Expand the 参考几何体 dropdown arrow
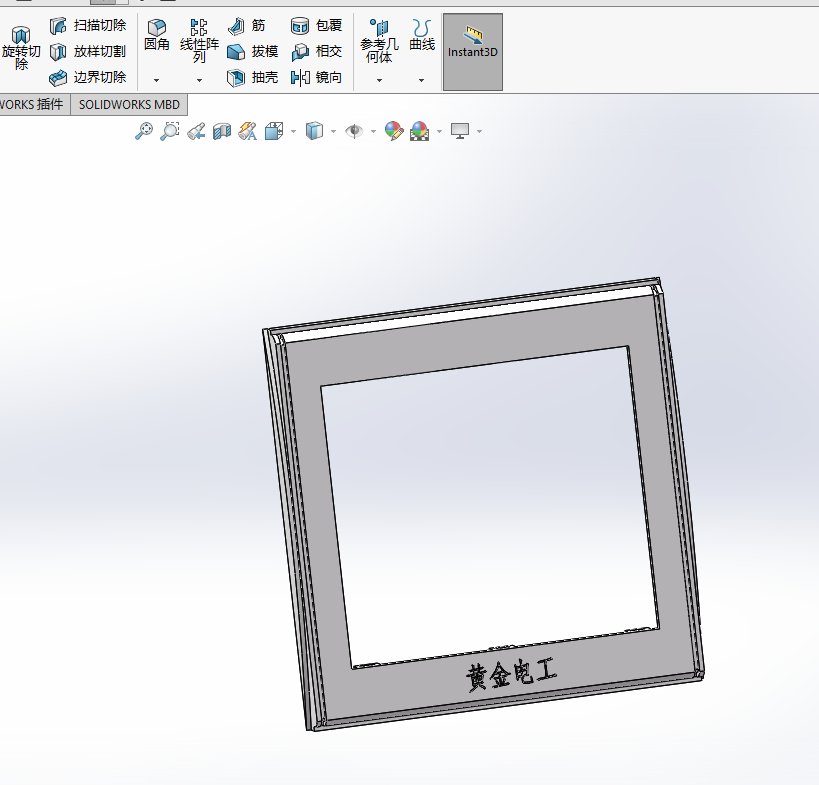Screen dimensions: 819x785 [379, 80]
